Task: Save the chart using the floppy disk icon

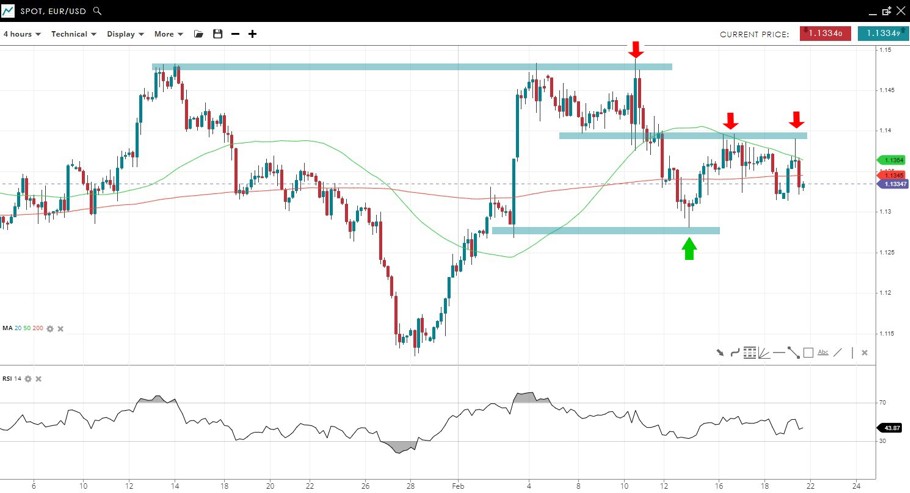Action: 217,34
